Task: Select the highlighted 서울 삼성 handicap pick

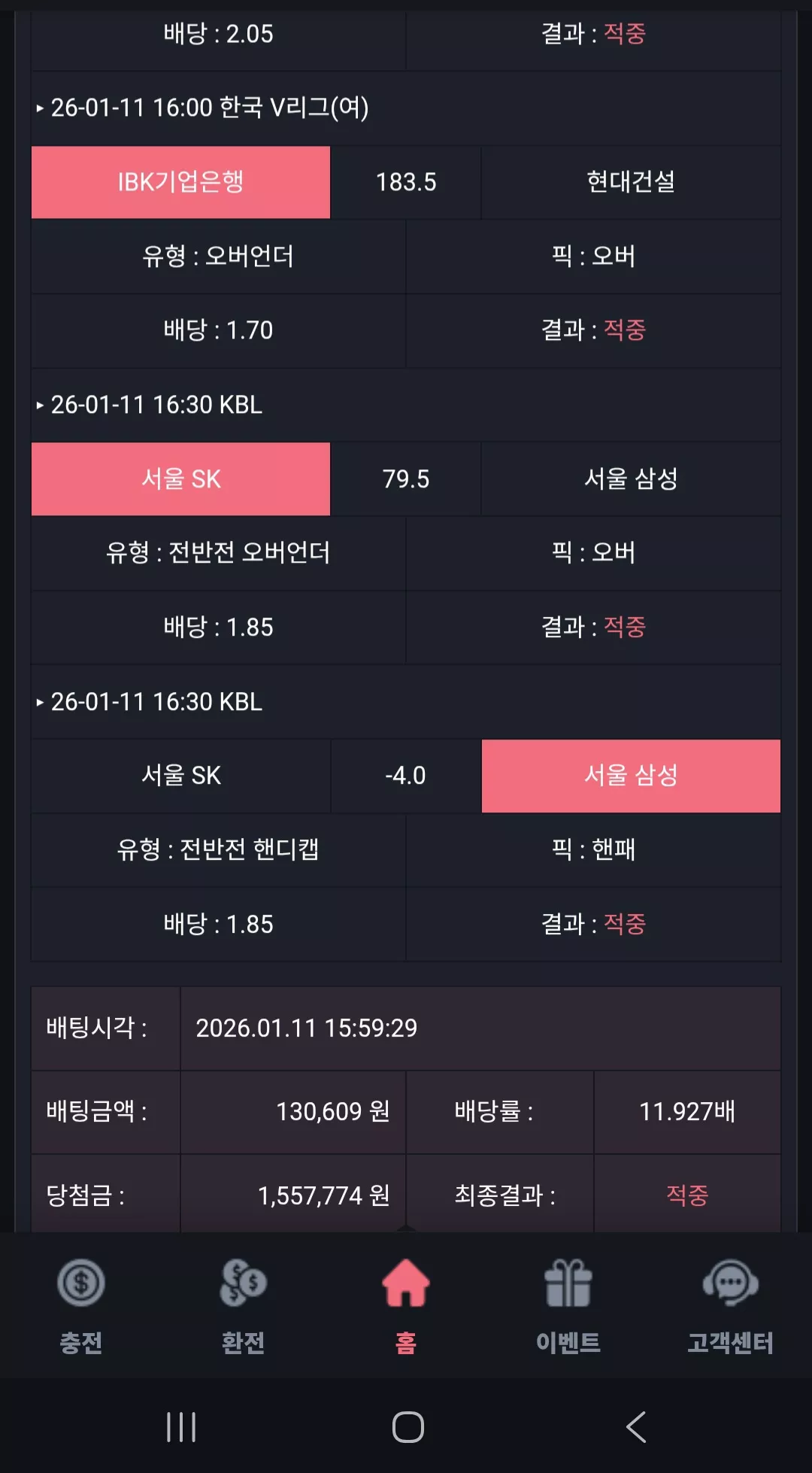Action: [x=631, y=776]
